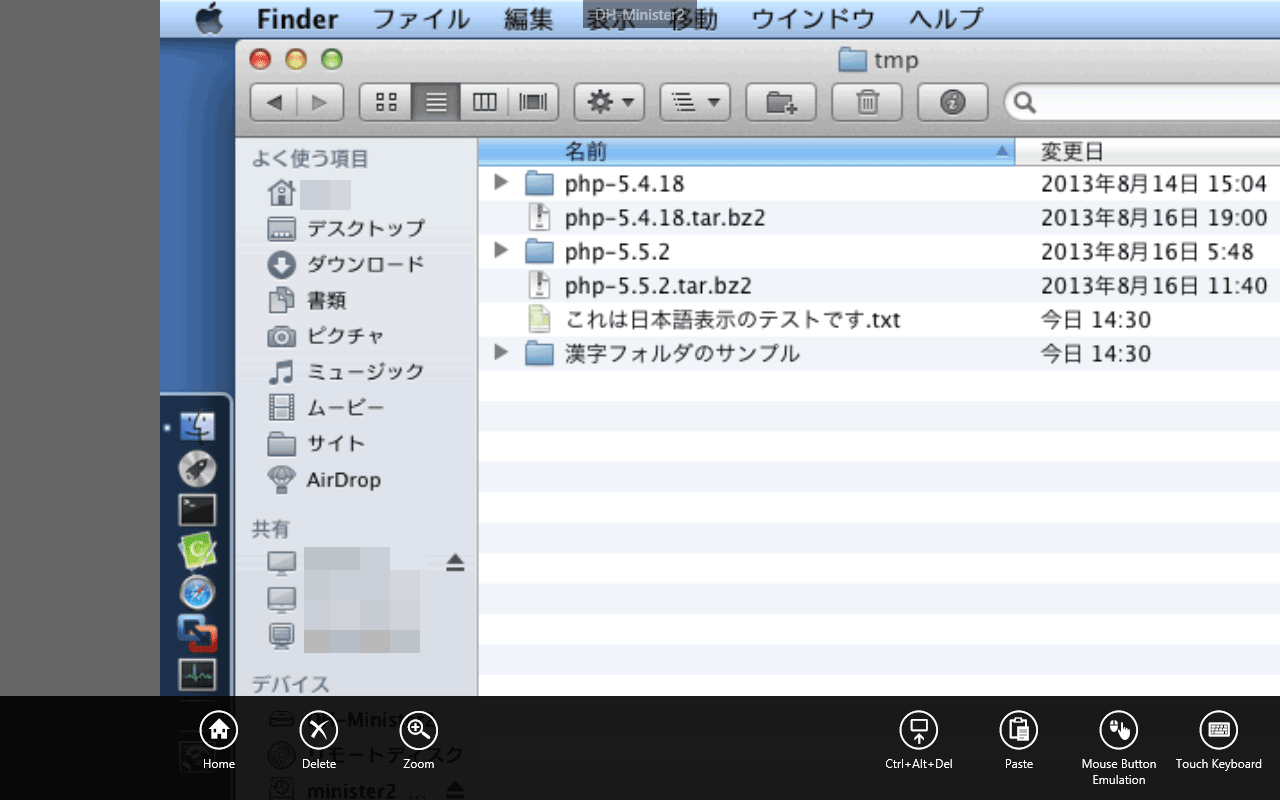Switch Finder to icon view
This screenshot has width=1280, height=800.
coord(386,102)
